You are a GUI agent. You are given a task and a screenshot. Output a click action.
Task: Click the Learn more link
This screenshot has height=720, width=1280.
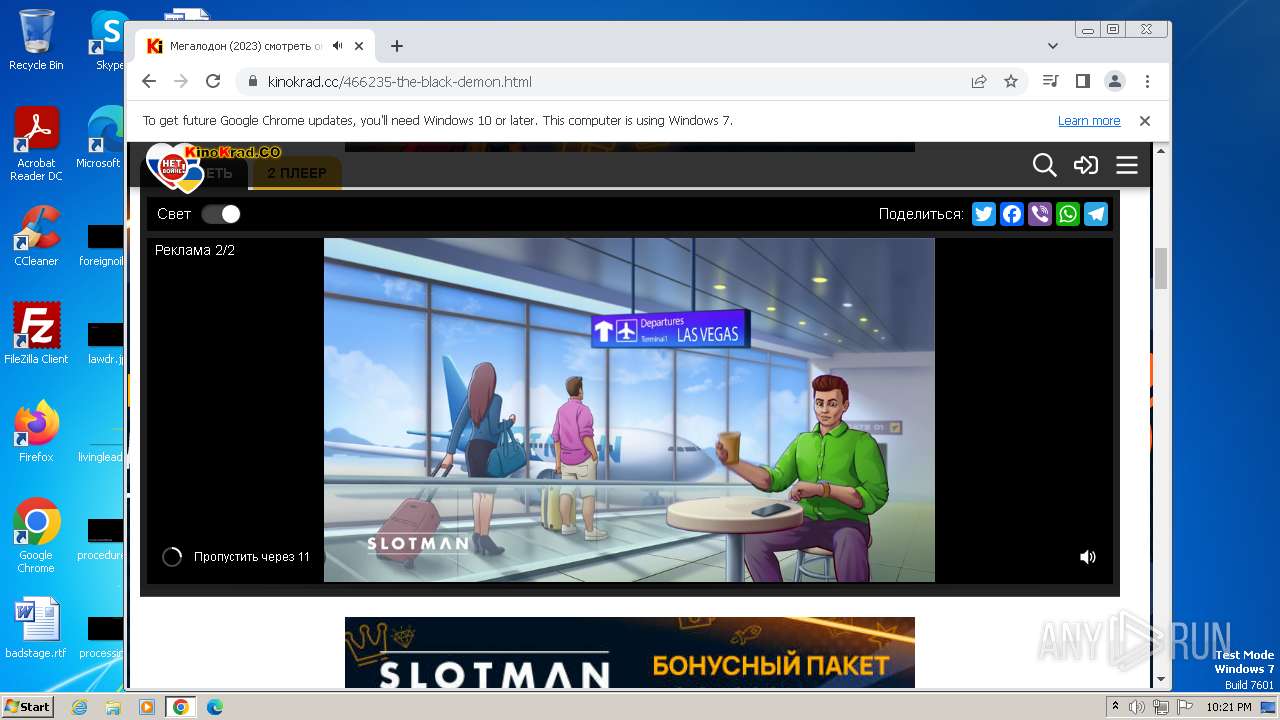click(1089, 121)
